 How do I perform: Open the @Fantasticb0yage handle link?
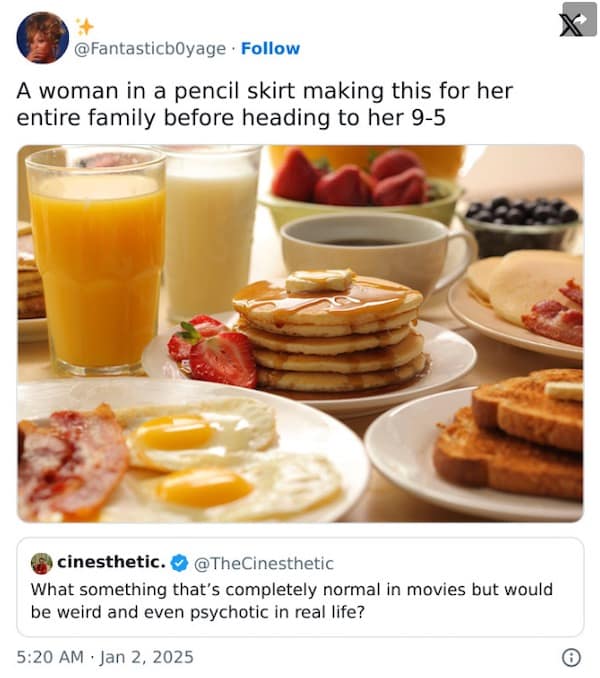tap(151, 48)
